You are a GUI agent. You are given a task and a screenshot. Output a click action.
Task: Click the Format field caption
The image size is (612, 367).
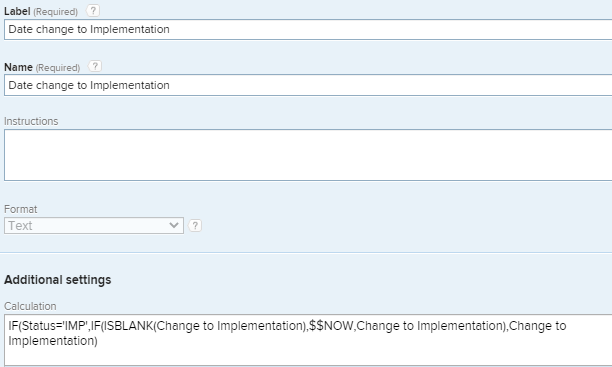tap(21, 209)
